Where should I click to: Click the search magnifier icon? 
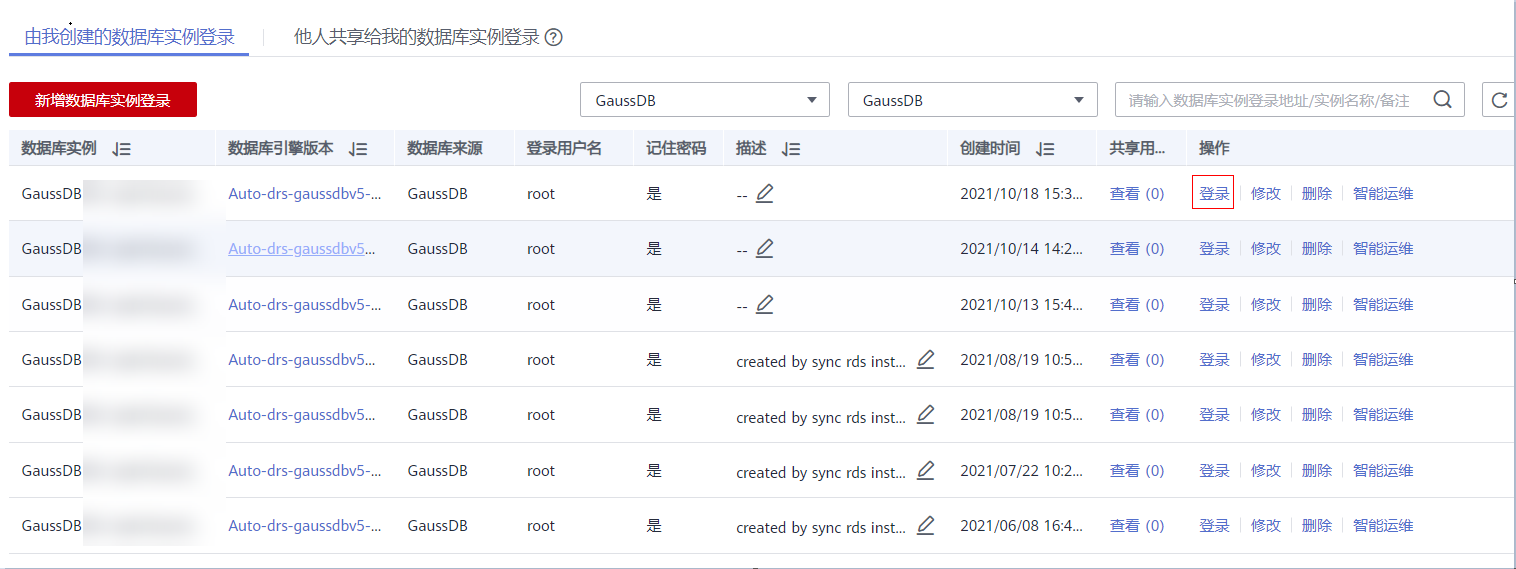tap(1443, 100)
